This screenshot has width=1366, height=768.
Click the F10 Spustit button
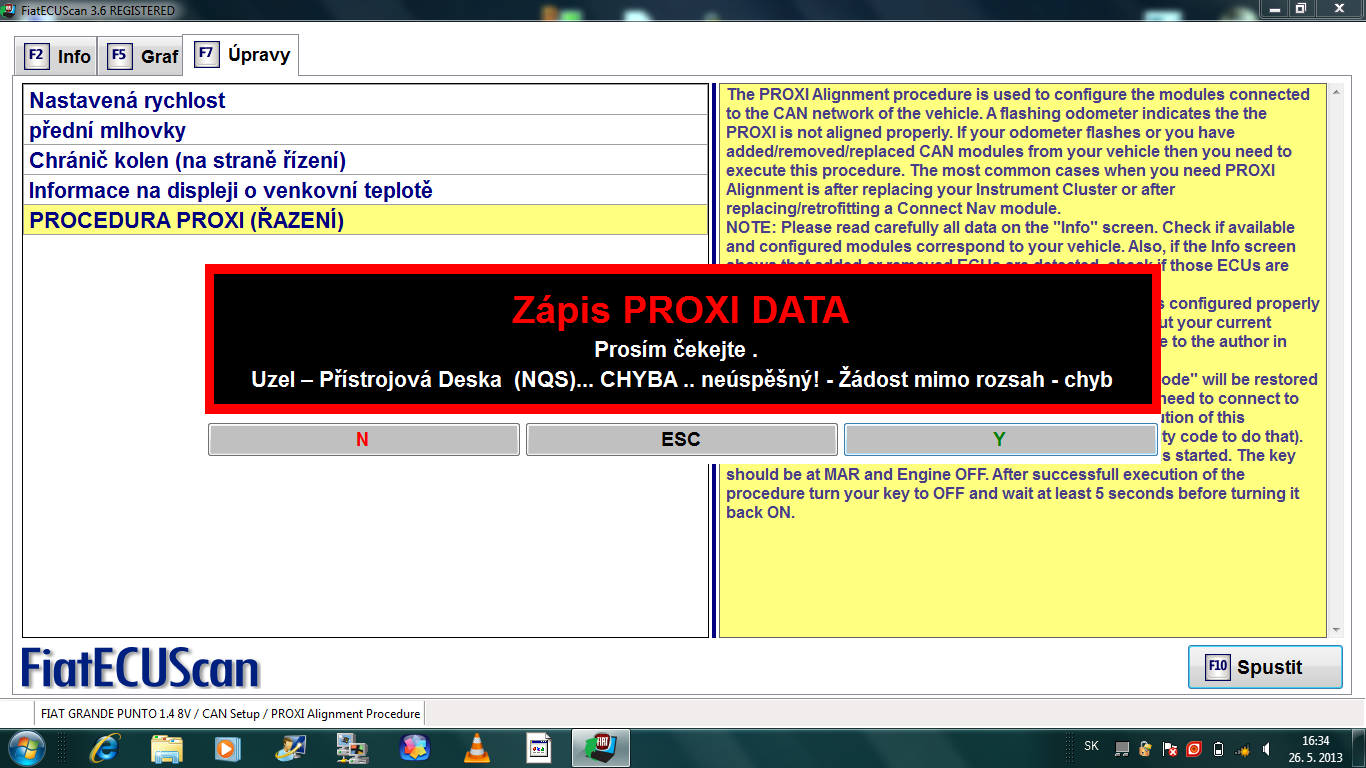1265,667
